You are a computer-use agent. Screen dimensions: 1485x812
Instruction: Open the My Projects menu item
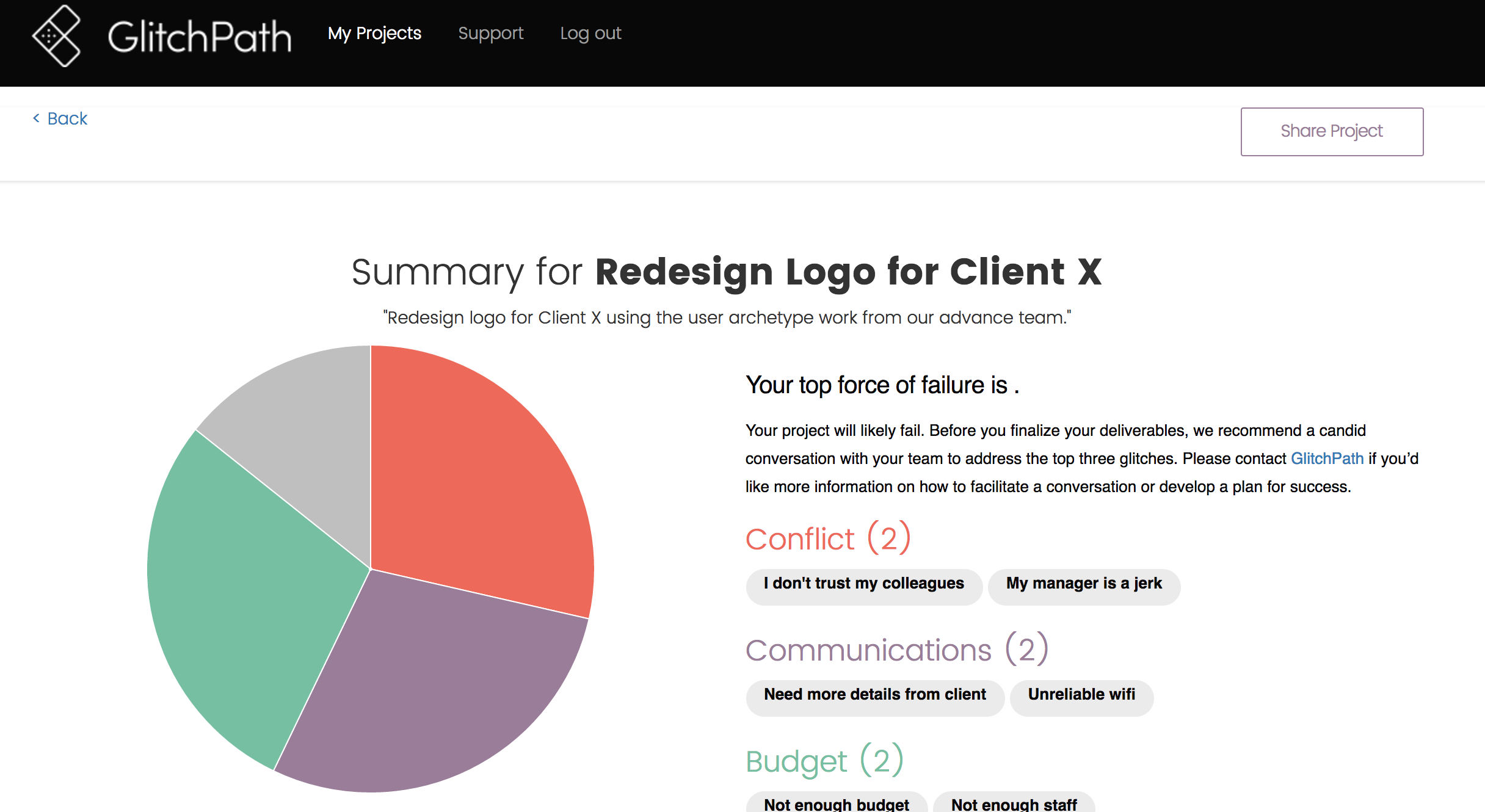point(374,33)
